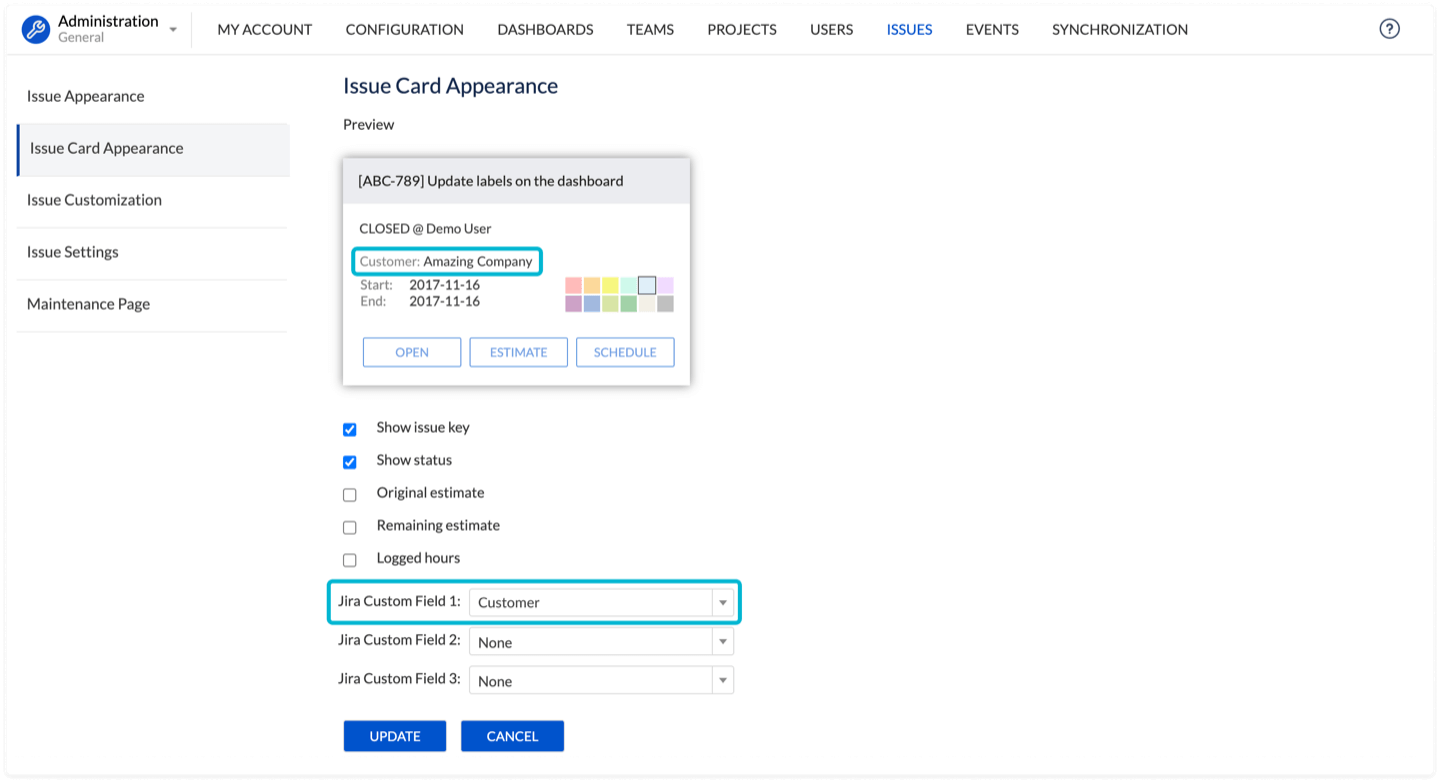Open the Jira Custom Field 1 dropdown
The width and height of the screenshot is (1440, 782).
(x=601, y=602)
